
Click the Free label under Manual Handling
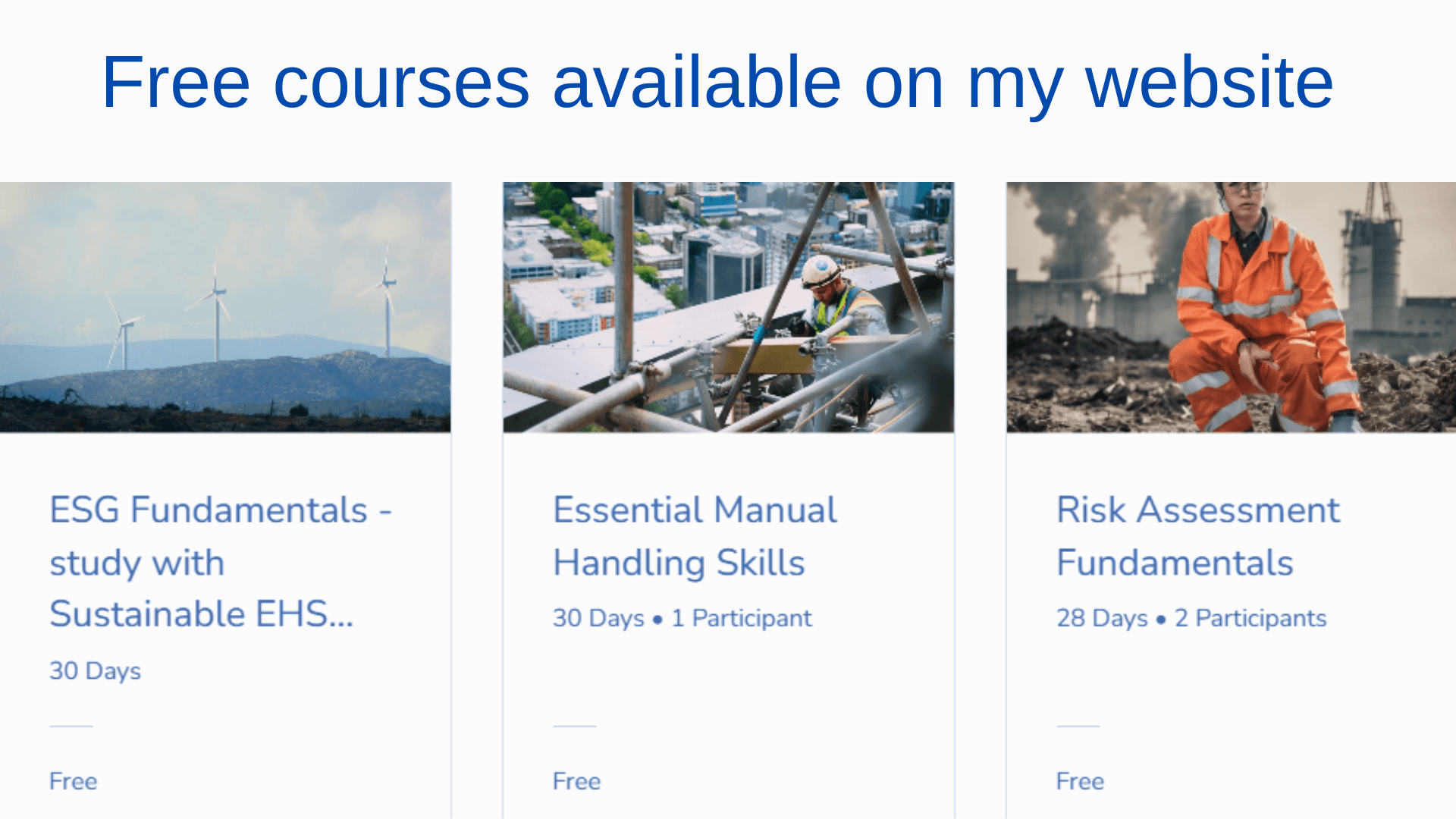pyautogui.click(x=576, y=781)
